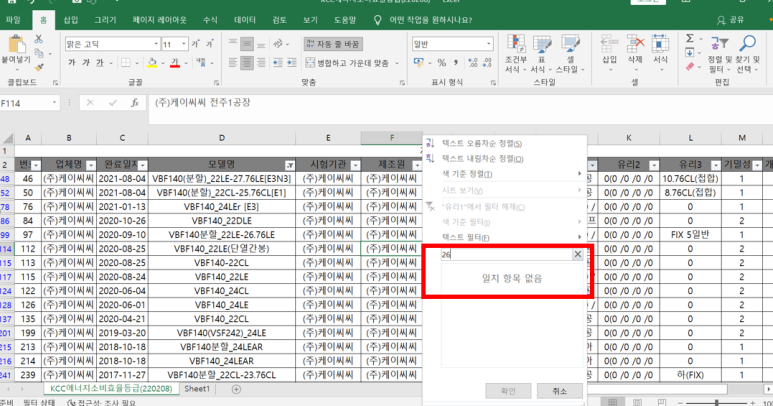Click the 공유 share button
This screenshot has height=406, width=773.
[731, 20]
